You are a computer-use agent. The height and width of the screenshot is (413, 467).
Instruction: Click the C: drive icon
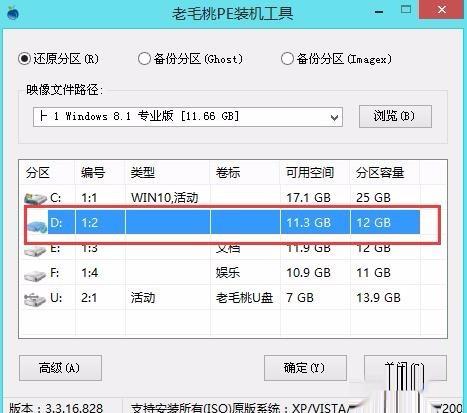coord(35,198)
